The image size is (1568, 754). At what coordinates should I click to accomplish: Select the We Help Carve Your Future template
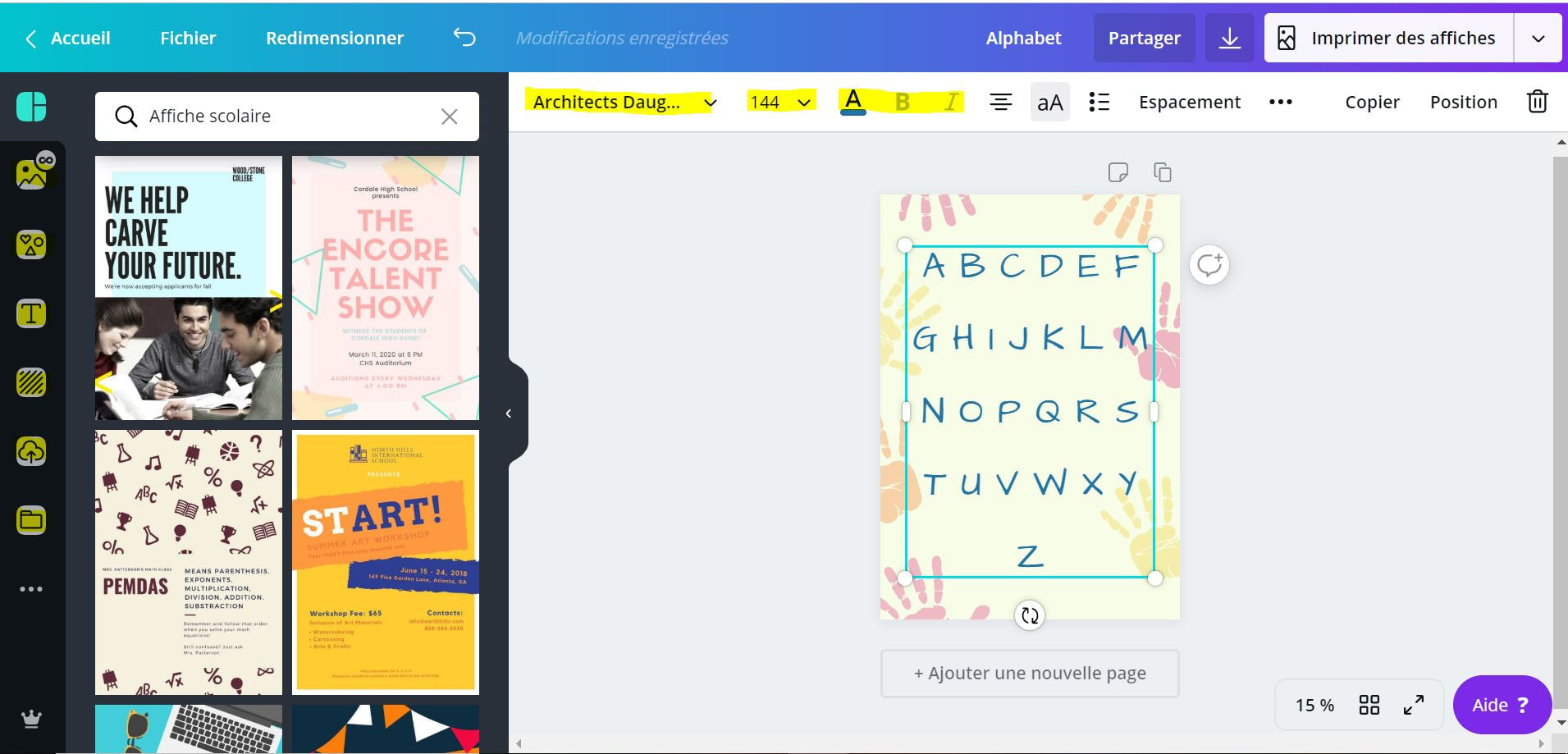pyautogui.click(x=189, y=288)
